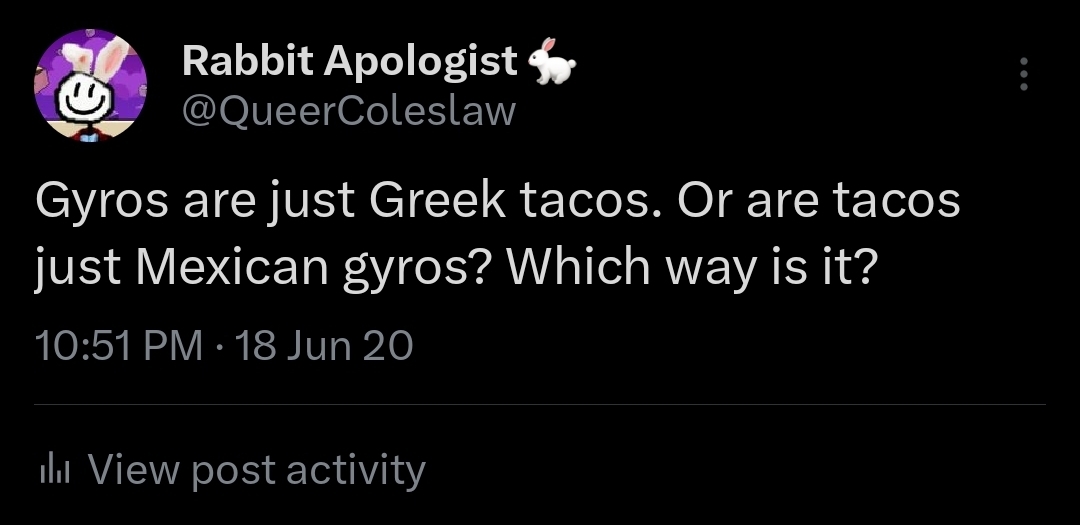Click the 18 Jun 20 date

(323, 346)
